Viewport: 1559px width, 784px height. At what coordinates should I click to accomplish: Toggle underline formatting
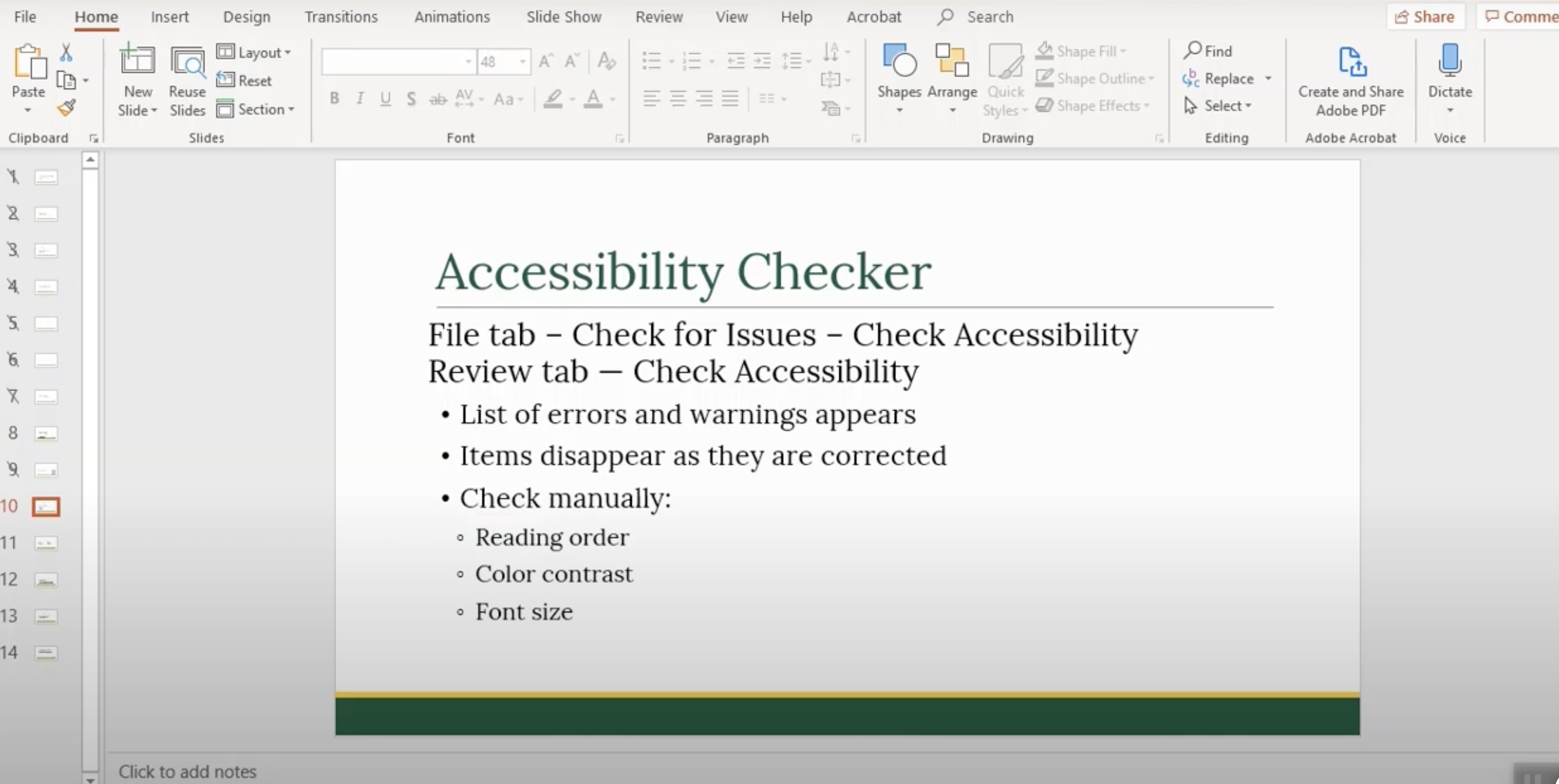(x=386, y=98)
